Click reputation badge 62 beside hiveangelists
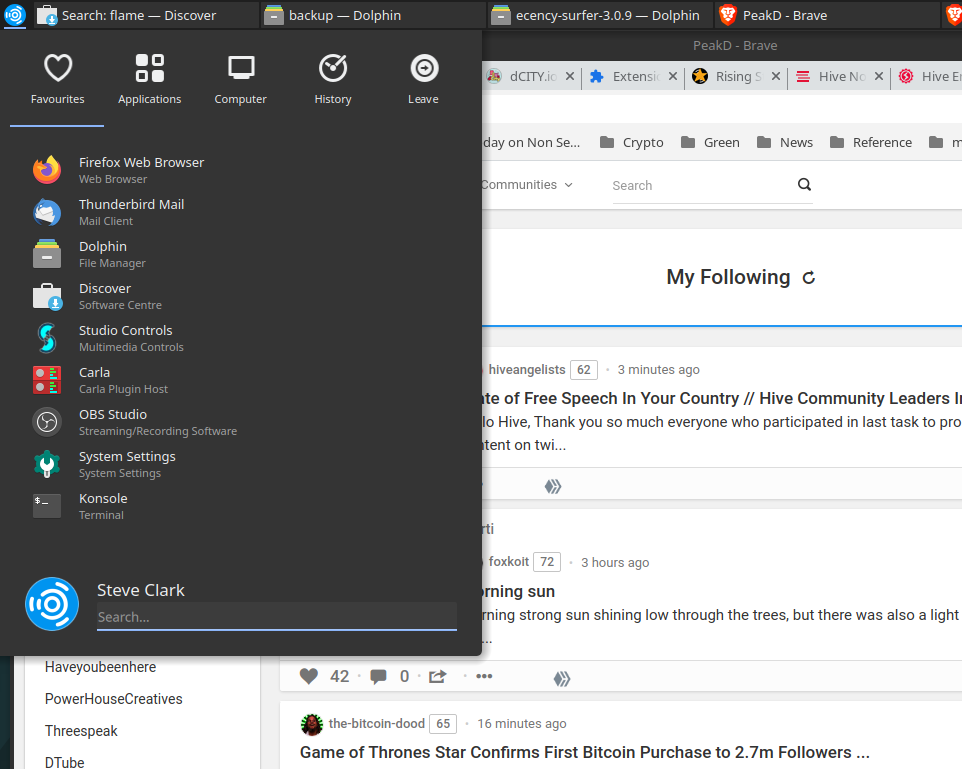This screenshot has height=769, width=962. 584,370
